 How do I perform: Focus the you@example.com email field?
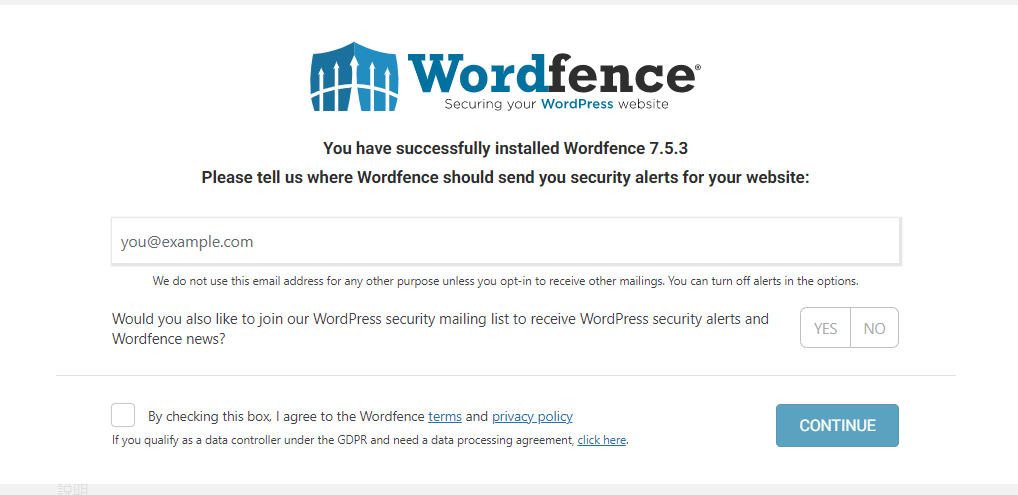tap(506, 241)
